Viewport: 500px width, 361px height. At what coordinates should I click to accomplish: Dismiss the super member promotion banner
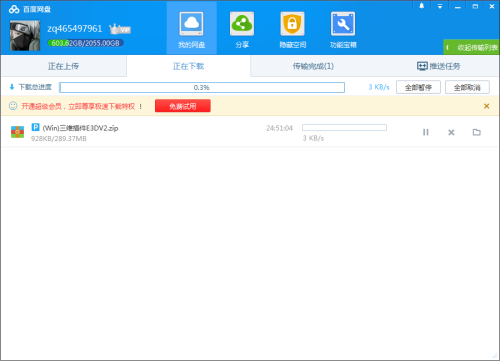(487, 106)
